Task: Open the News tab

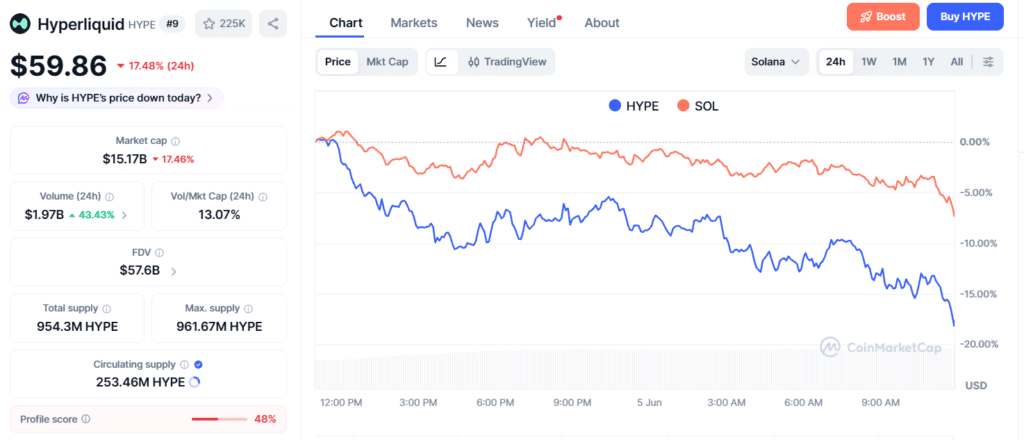Action: [x=483, y=23]
